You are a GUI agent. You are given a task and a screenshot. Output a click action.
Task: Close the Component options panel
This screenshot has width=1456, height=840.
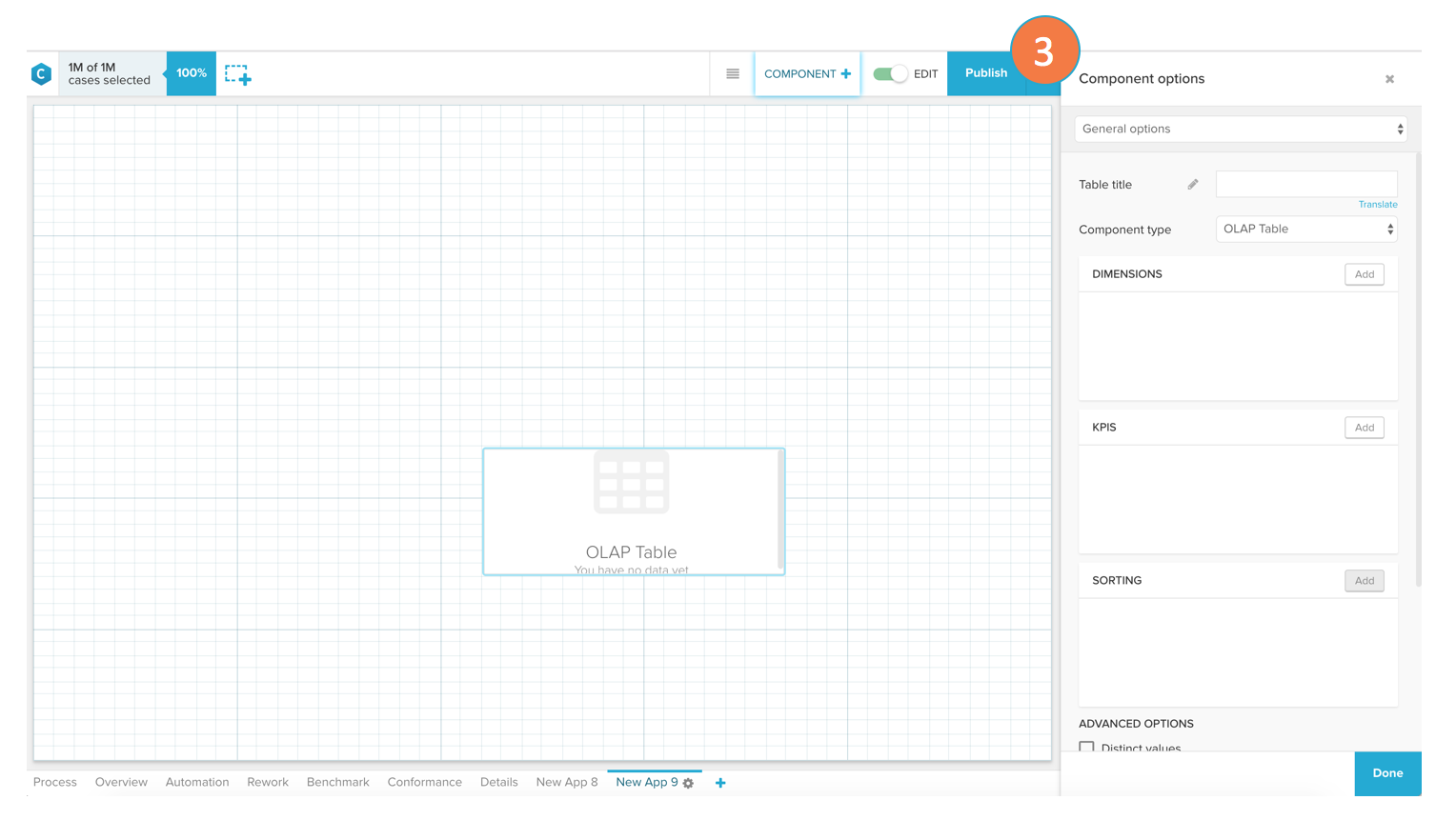(x=1389, y=79)
